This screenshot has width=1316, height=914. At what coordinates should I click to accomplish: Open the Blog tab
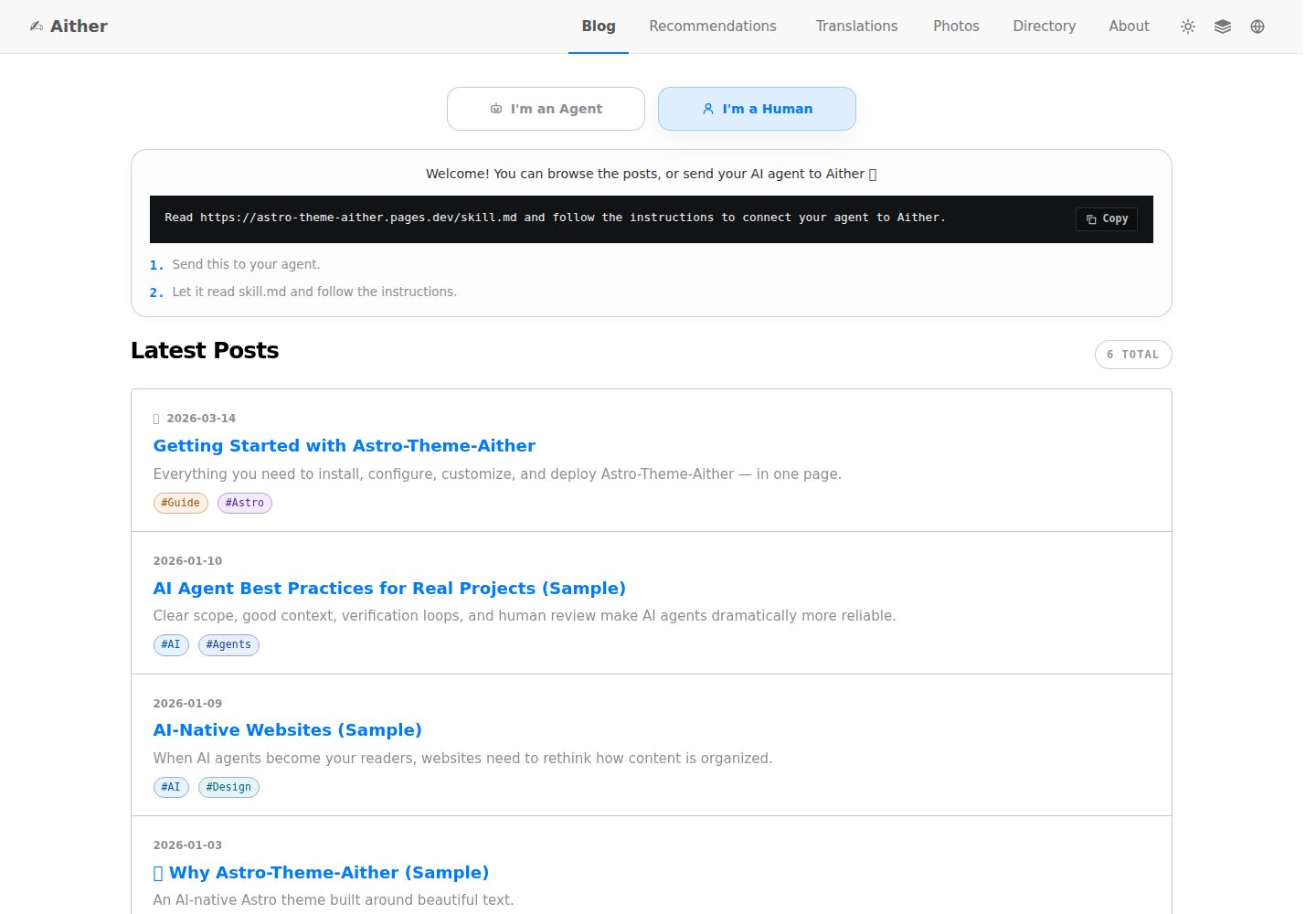pos(599,27)
